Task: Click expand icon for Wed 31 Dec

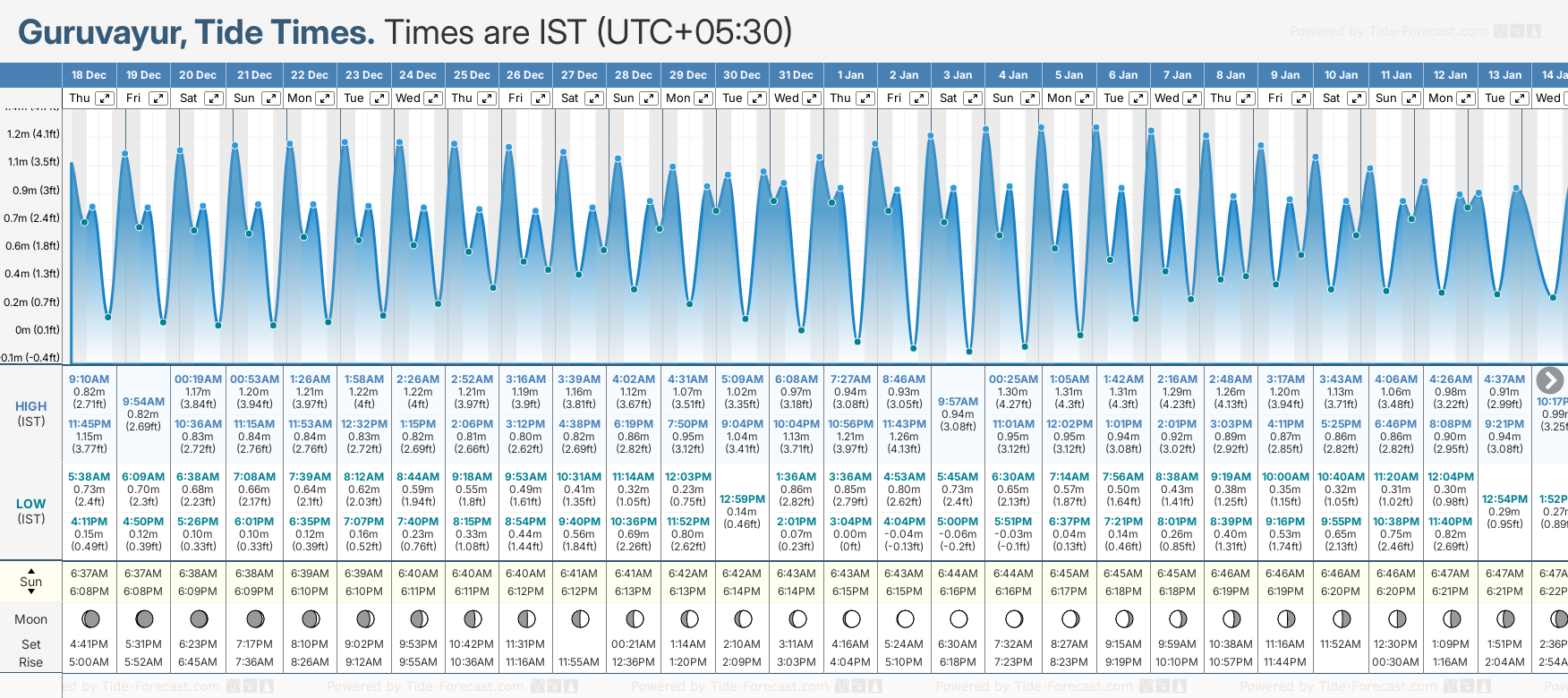Action: coord(812,98)
